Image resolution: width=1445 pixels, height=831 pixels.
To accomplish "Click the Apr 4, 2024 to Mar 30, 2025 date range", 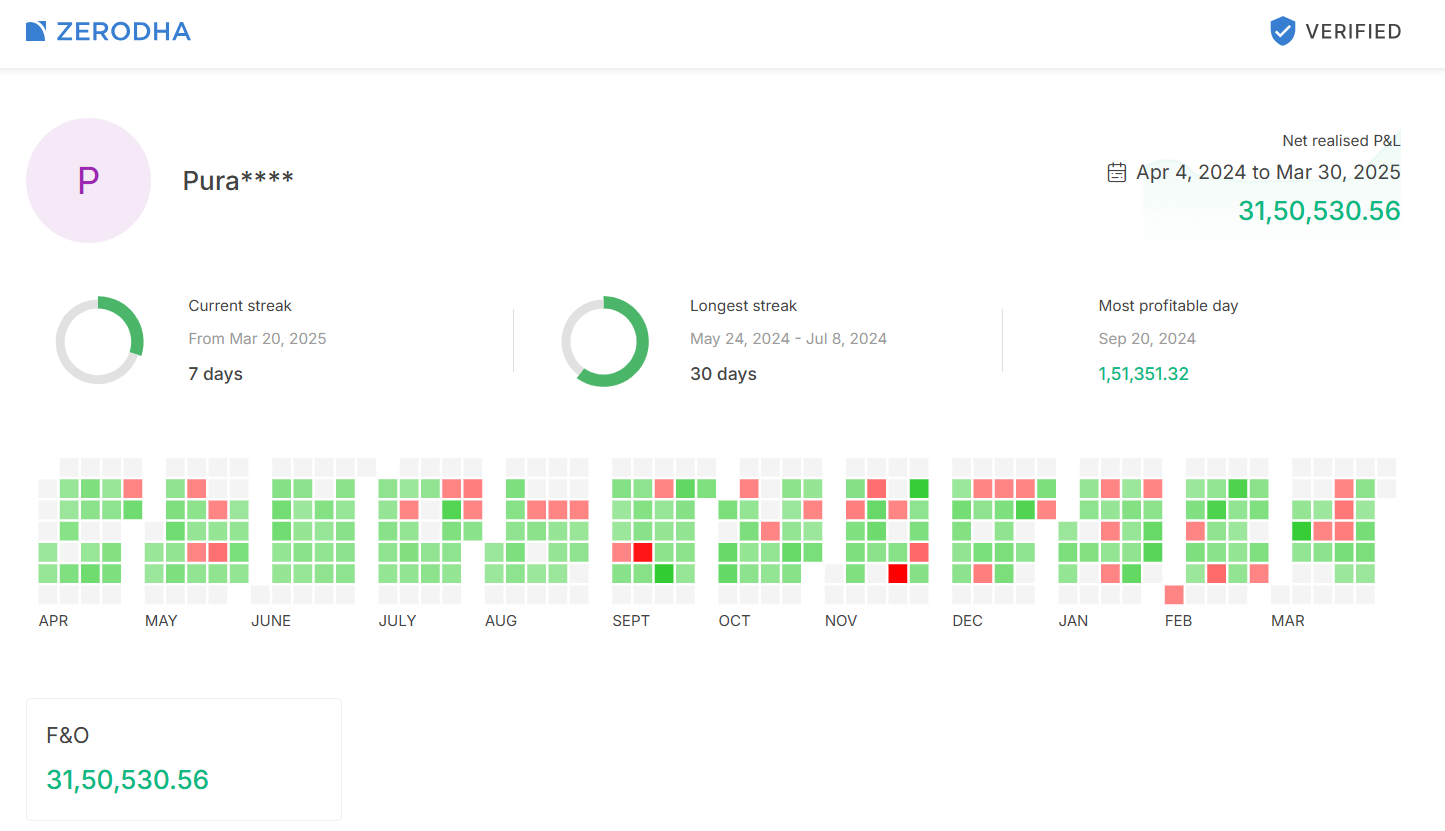I will [x=1268, y=172].
